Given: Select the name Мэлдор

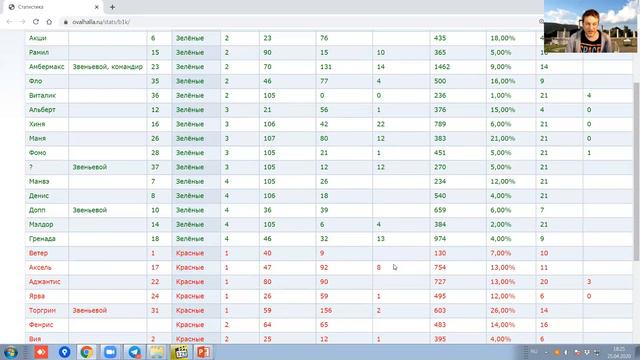Looking at the screenshot, I should click(41, 224).
